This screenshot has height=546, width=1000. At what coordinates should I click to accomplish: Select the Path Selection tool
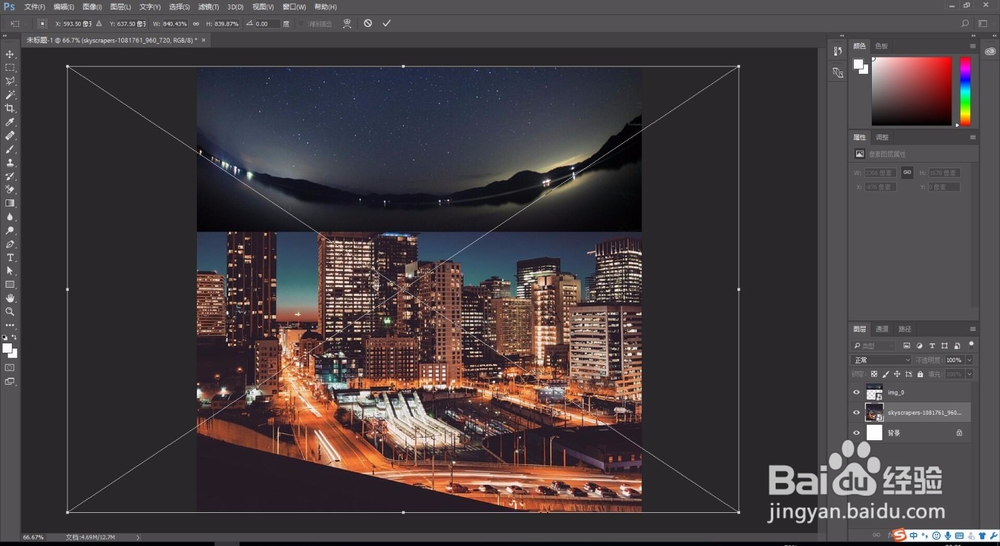10,271
